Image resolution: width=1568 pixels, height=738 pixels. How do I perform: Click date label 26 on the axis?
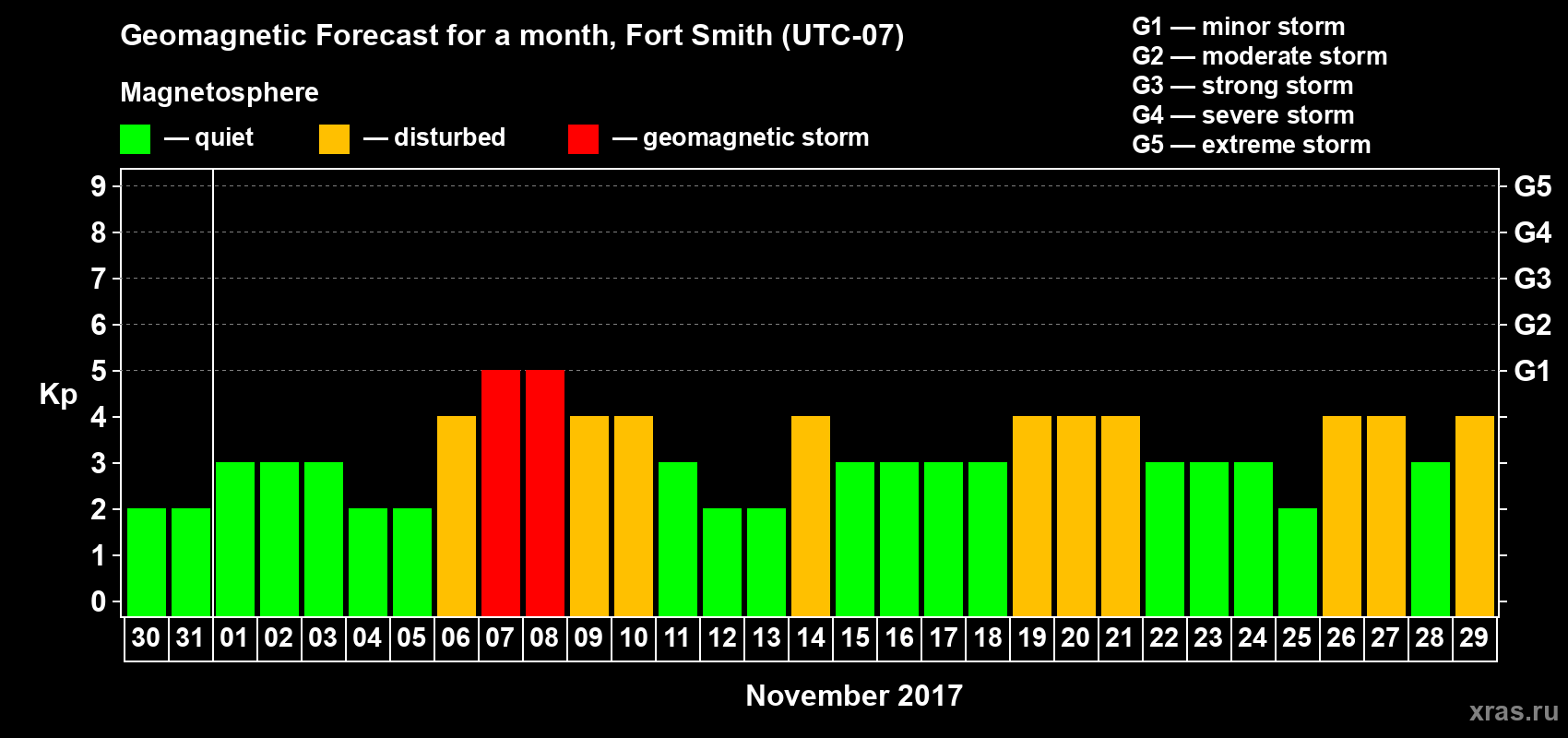pos(1341,637)
